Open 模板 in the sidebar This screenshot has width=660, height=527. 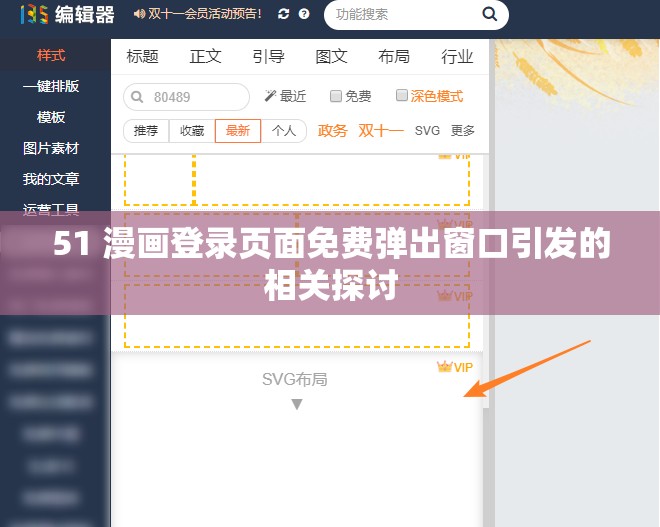51,117
